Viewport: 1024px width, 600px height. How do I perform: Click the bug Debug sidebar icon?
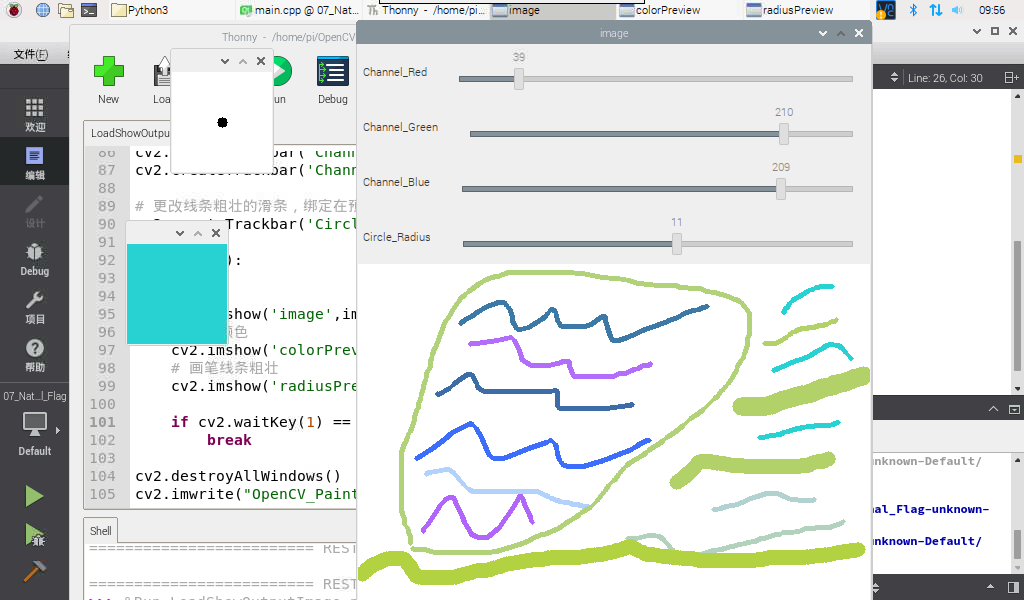click(x=35, y=259)
